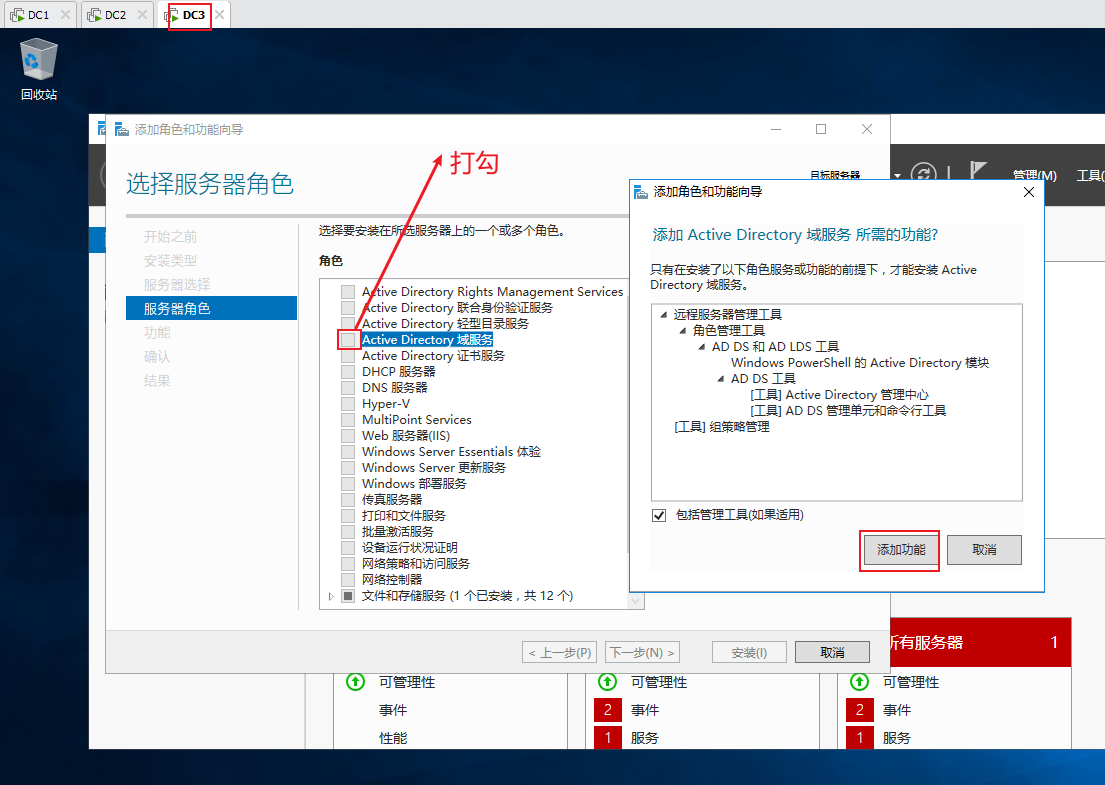Open the 管理(M) menu in Server Manager
The width and height of the screenshot is (1105, 785).
tap(1035, 175)
